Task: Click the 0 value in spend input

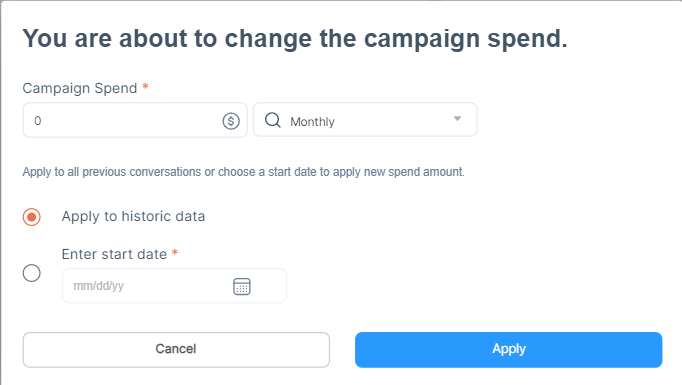Action: [x=38, y=121]
